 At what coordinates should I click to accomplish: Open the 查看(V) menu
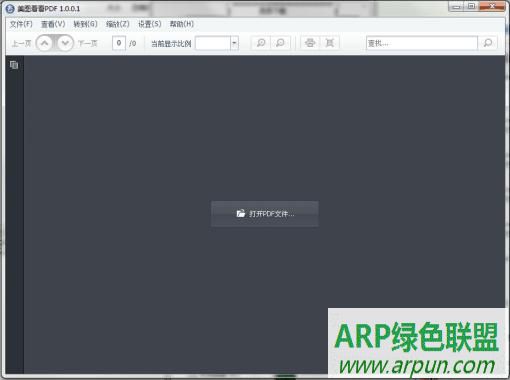[53, 24]
